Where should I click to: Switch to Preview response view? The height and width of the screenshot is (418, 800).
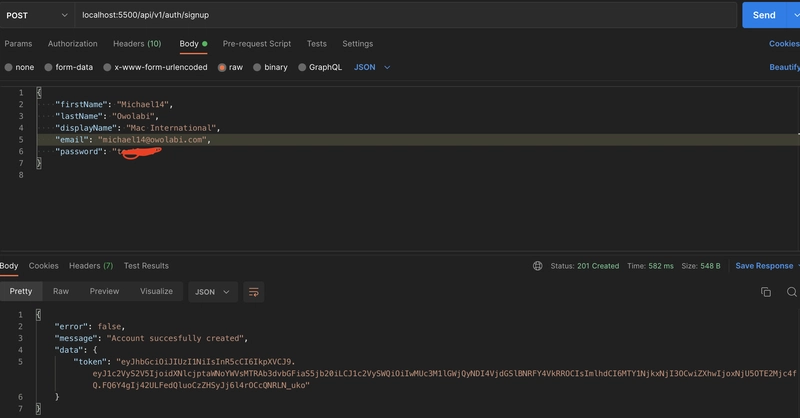pyautogui.click(x=104, y=291)
